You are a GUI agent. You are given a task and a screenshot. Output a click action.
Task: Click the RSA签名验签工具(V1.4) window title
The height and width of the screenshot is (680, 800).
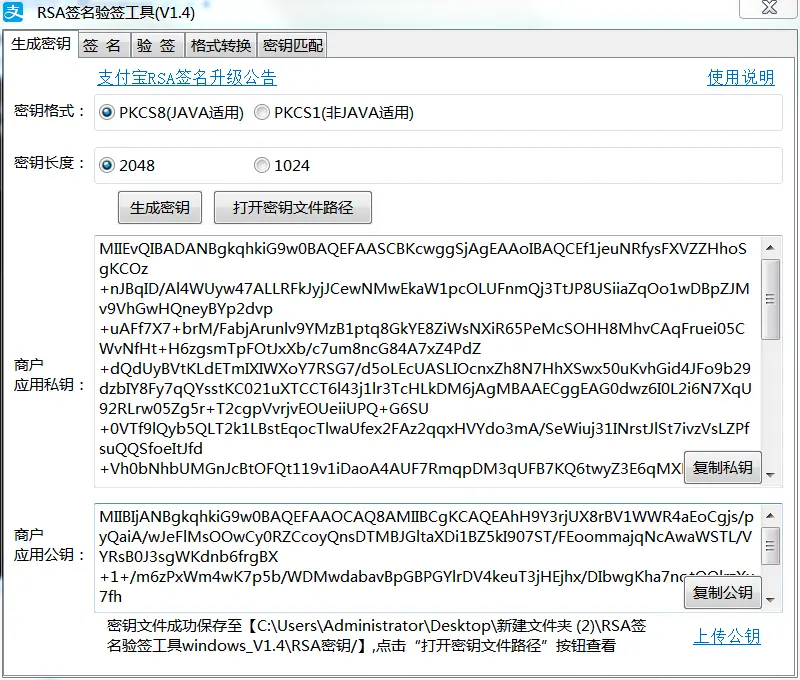[x=116, y=12]
